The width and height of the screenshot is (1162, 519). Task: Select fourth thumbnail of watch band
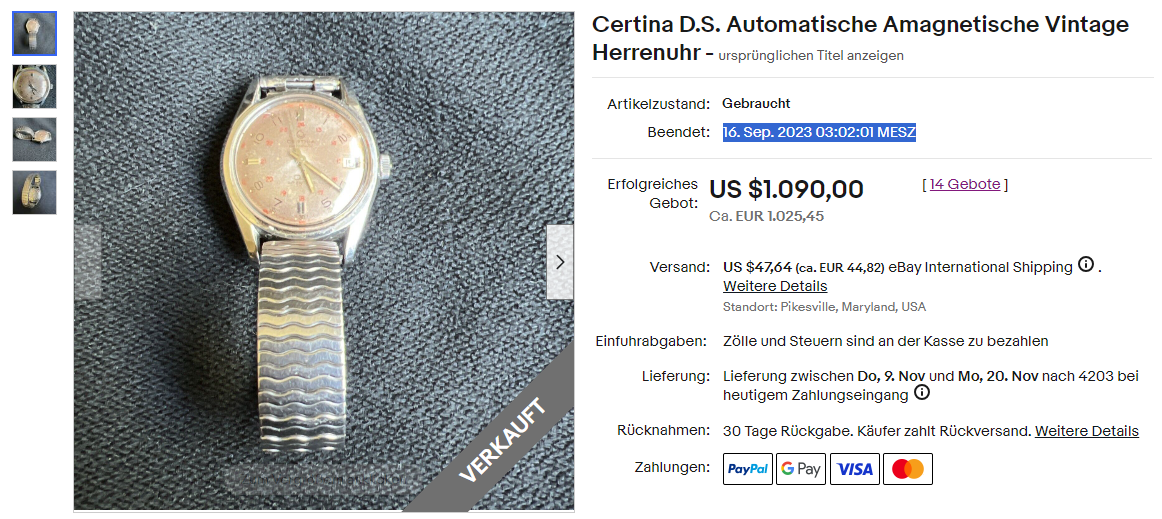click(x=34, y=193)
